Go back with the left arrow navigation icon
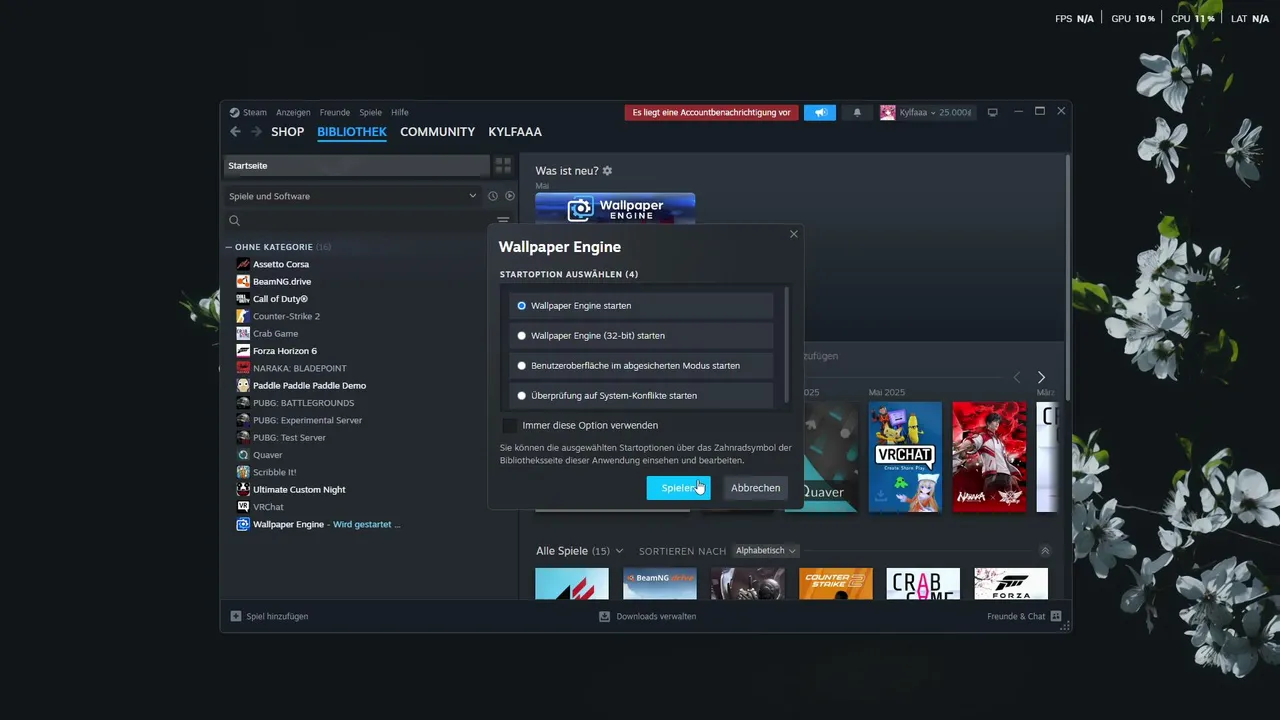The width and height of the screenshot is (1280, 720). tap(235, 132)
